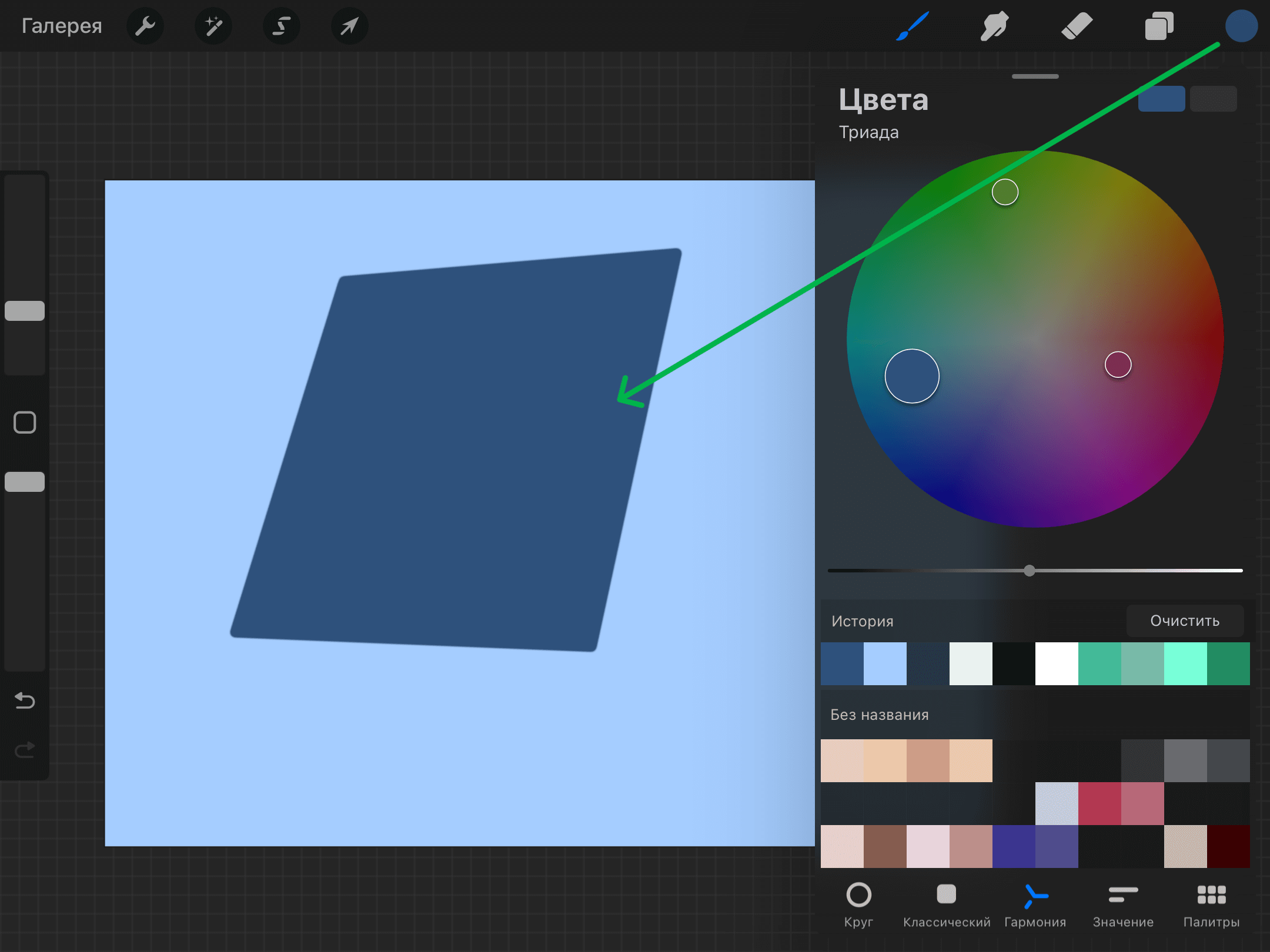Select the Transform arrow tool
The image size is (1270, 952).
349,26
